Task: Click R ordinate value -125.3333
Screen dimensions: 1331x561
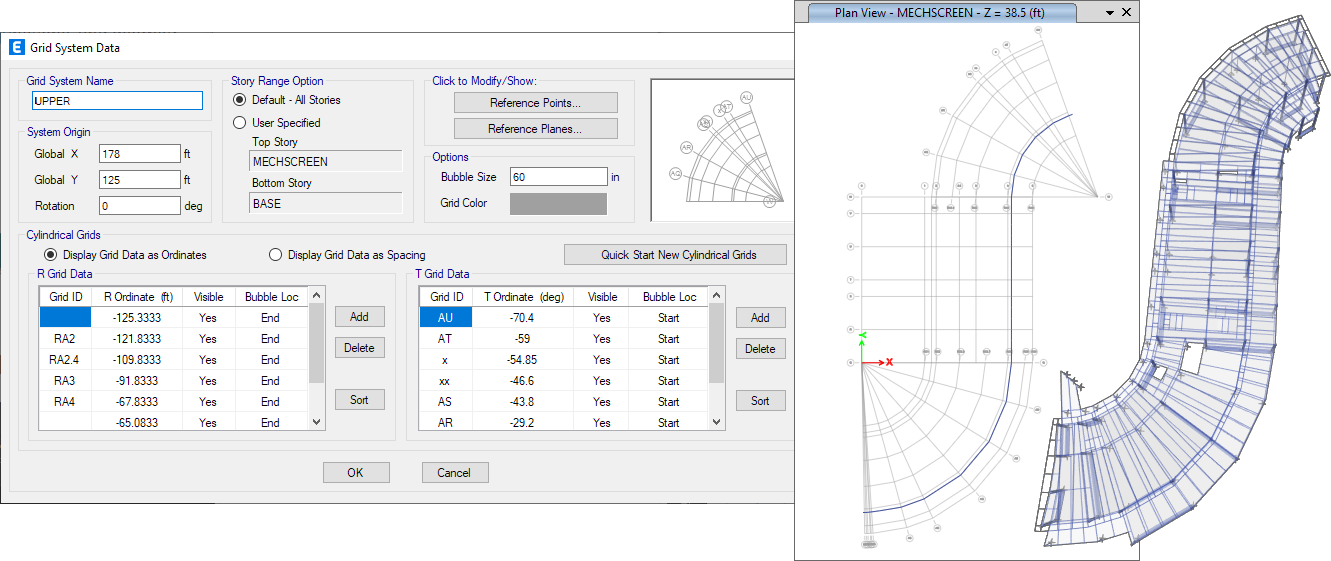Action: (x=138, y=318)
